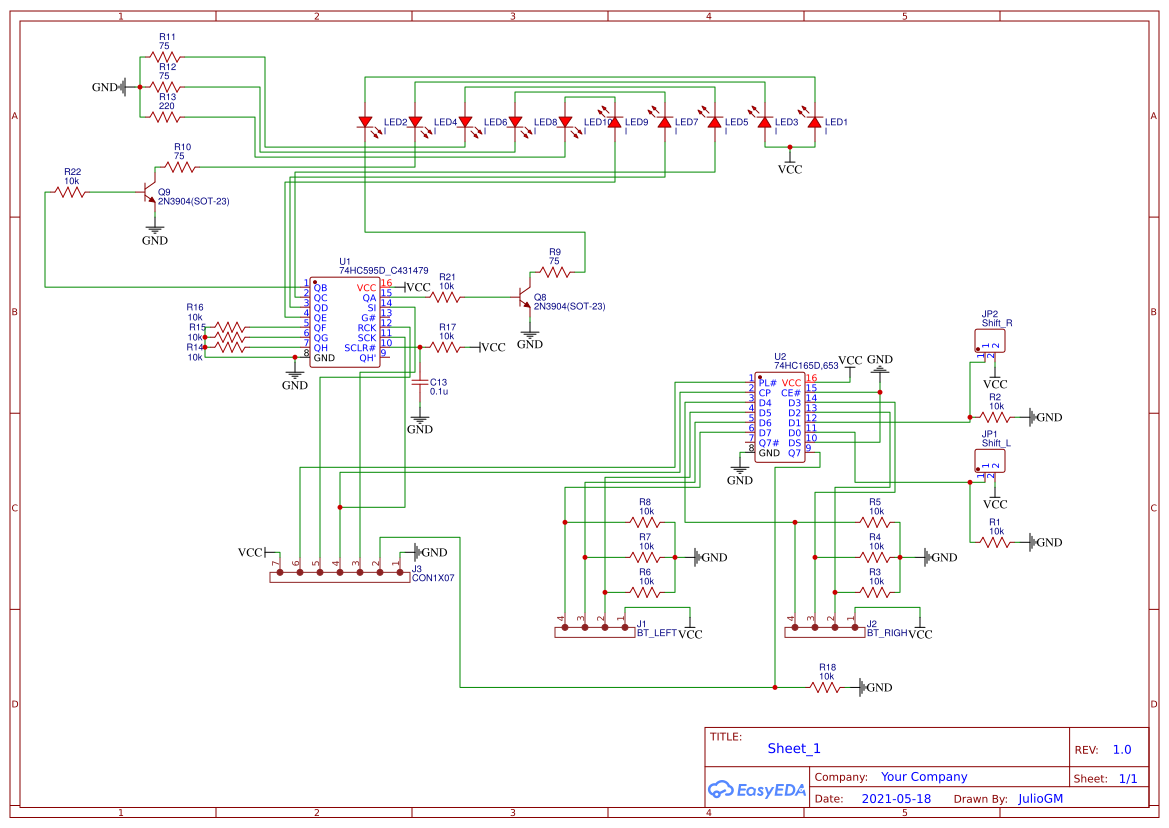Click the 'TITLE:' field label
The width and height of the screenshot is (1169, 828).
click(725, 737)
